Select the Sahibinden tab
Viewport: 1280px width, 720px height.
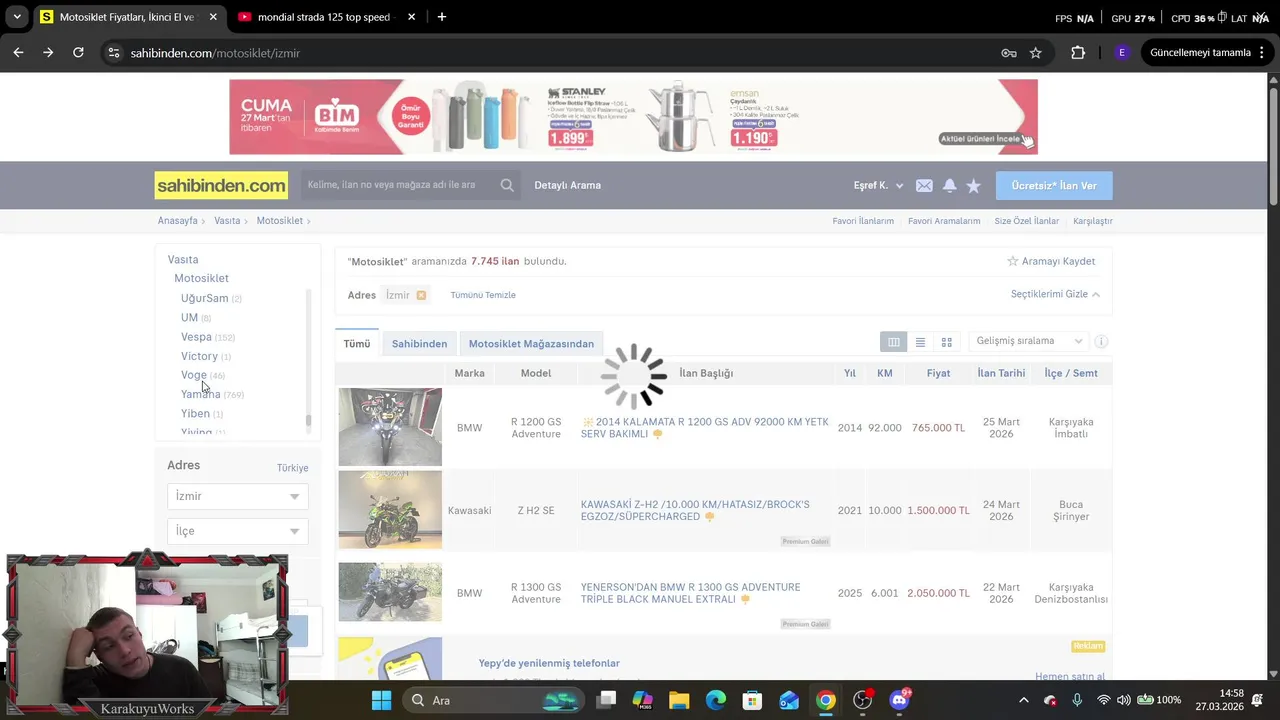[x=419, y=343]
